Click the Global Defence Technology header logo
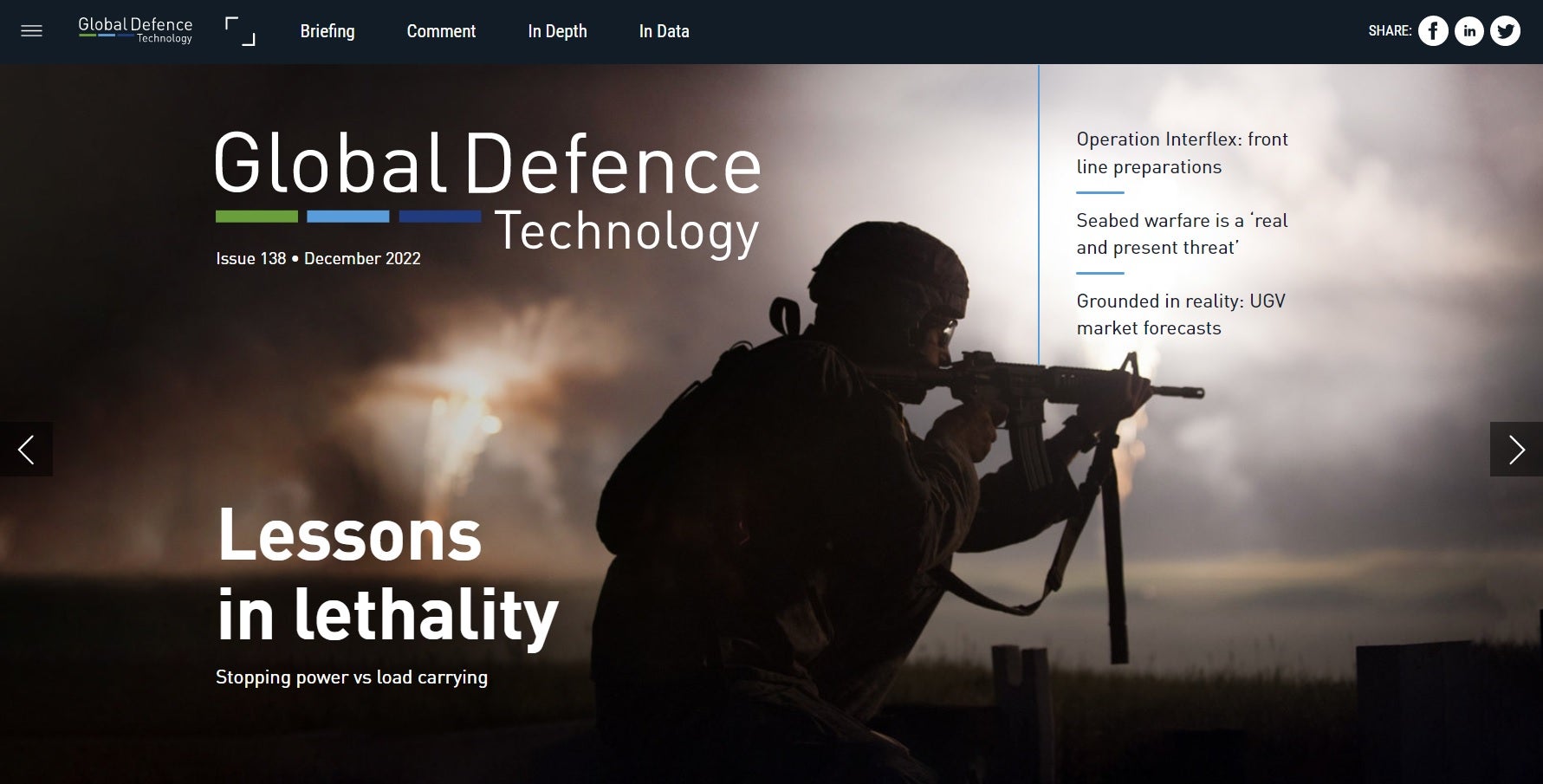The width and height of the screenshot is (1543, 784). click(135, 30)
